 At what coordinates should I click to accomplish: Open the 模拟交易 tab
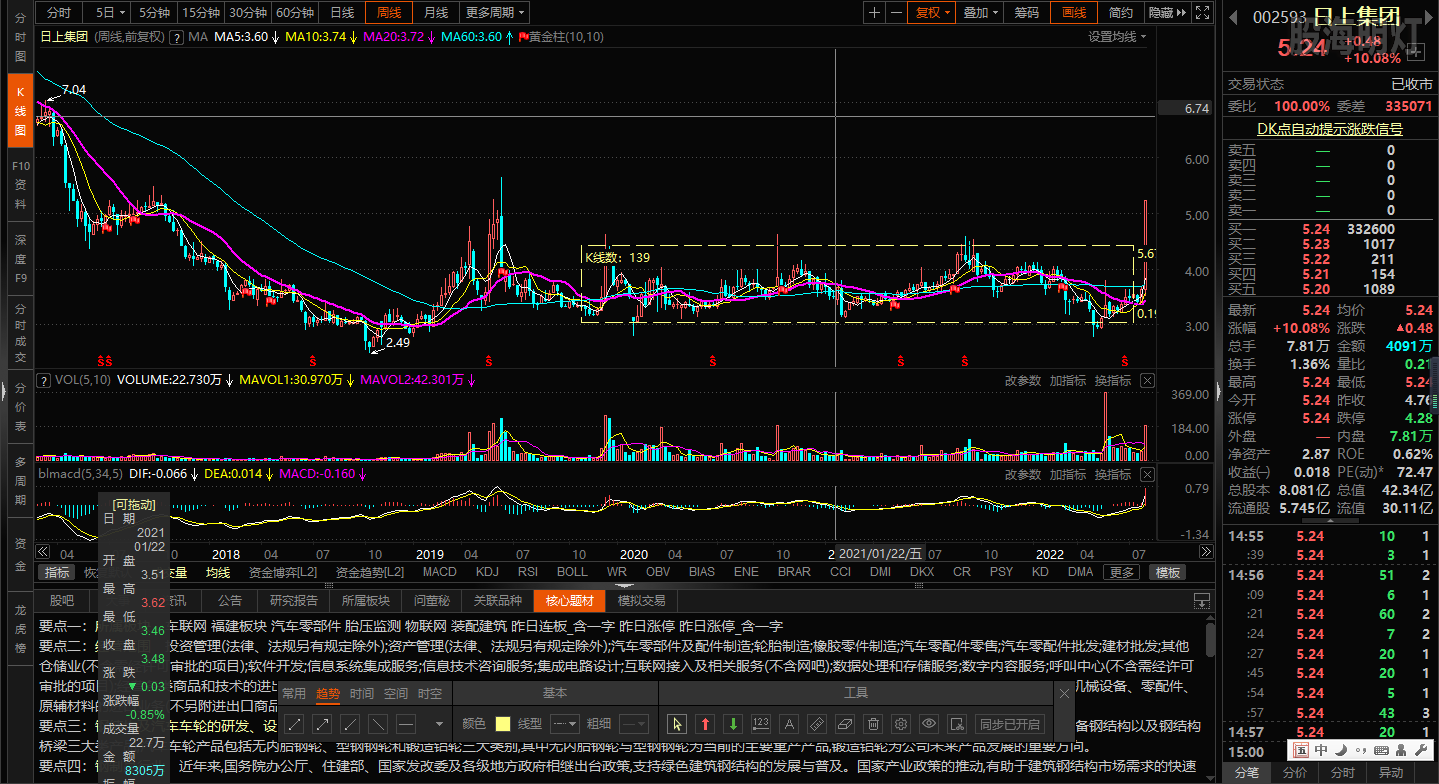641,601
